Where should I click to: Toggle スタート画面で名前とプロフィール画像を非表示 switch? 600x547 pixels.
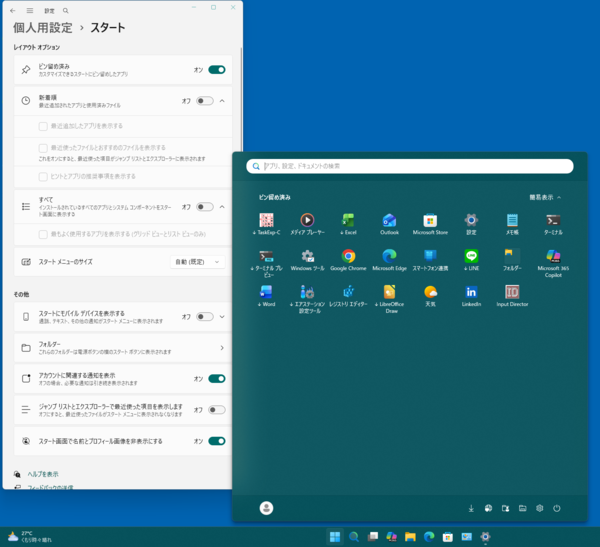(217, 441)
